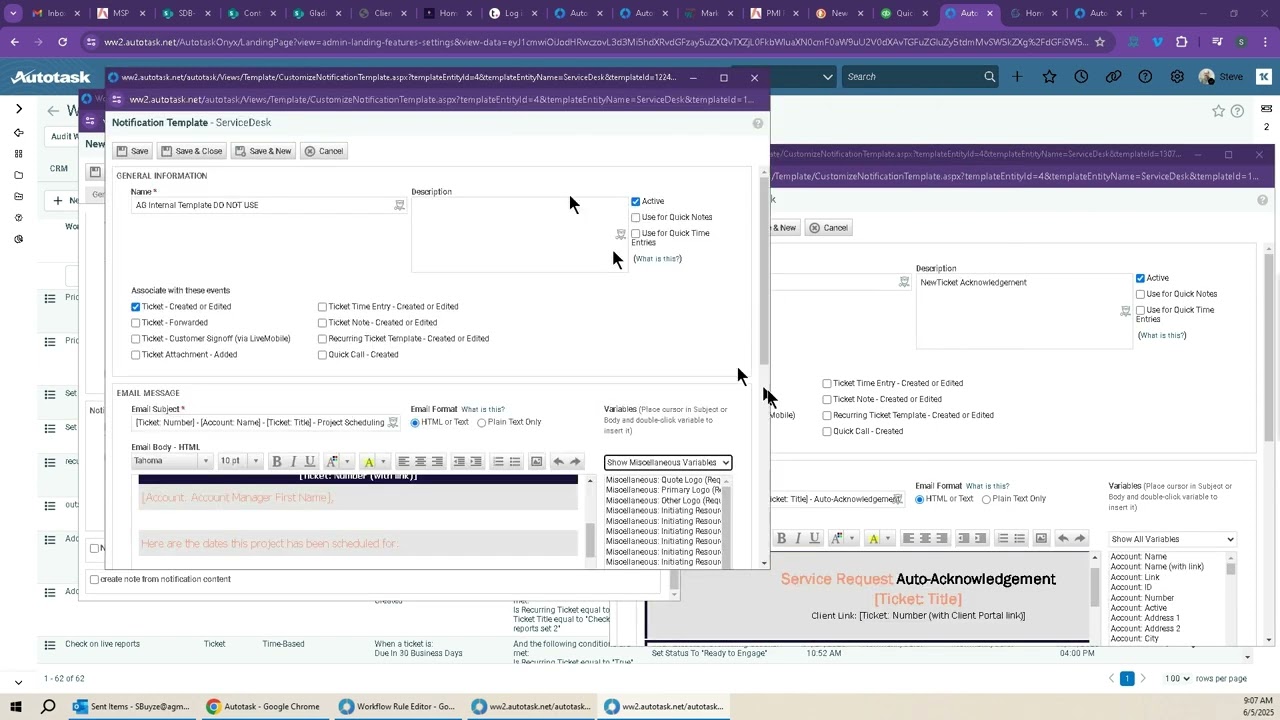Select Plain Text Only in background template window
Viewport: 1280px width, 720px height.
tap(986, 499)
